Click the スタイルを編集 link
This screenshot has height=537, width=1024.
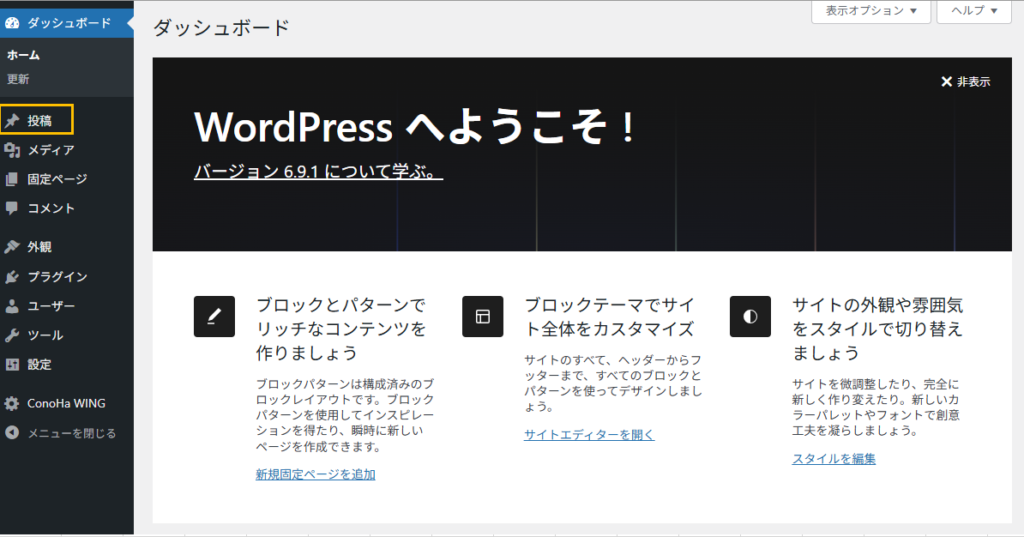[x=834, y=459]
